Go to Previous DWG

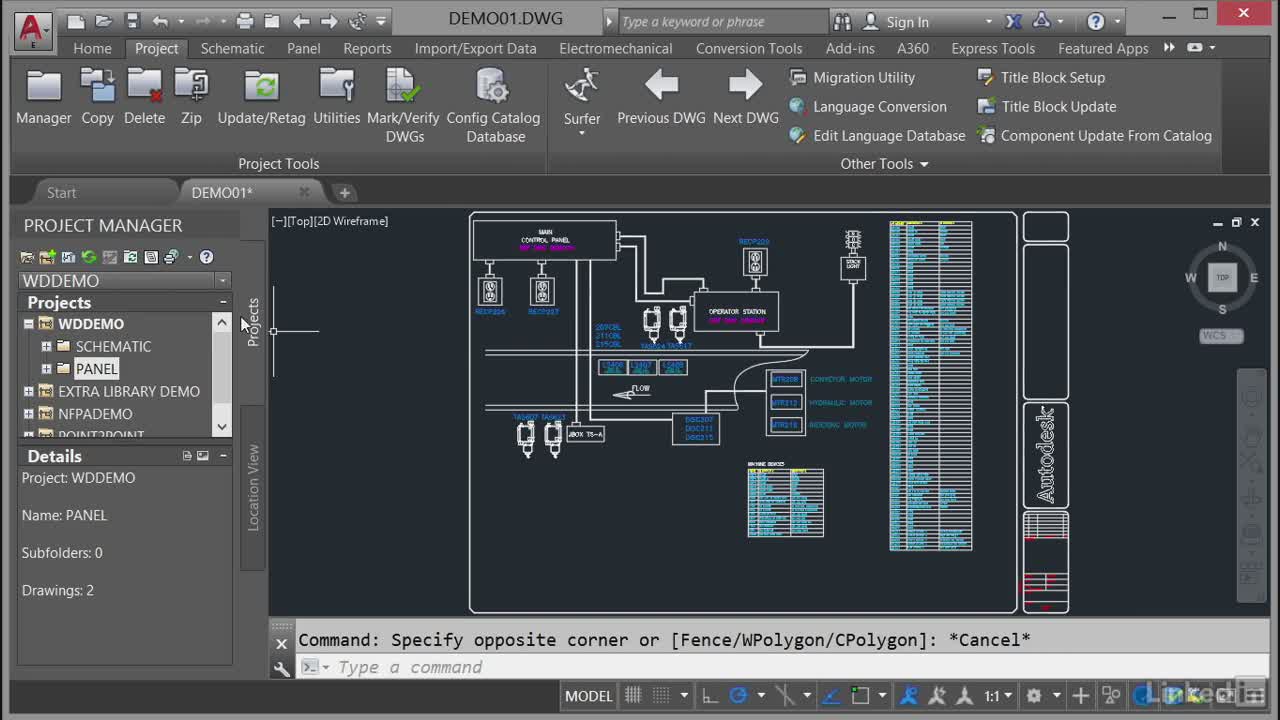[661, 97]
